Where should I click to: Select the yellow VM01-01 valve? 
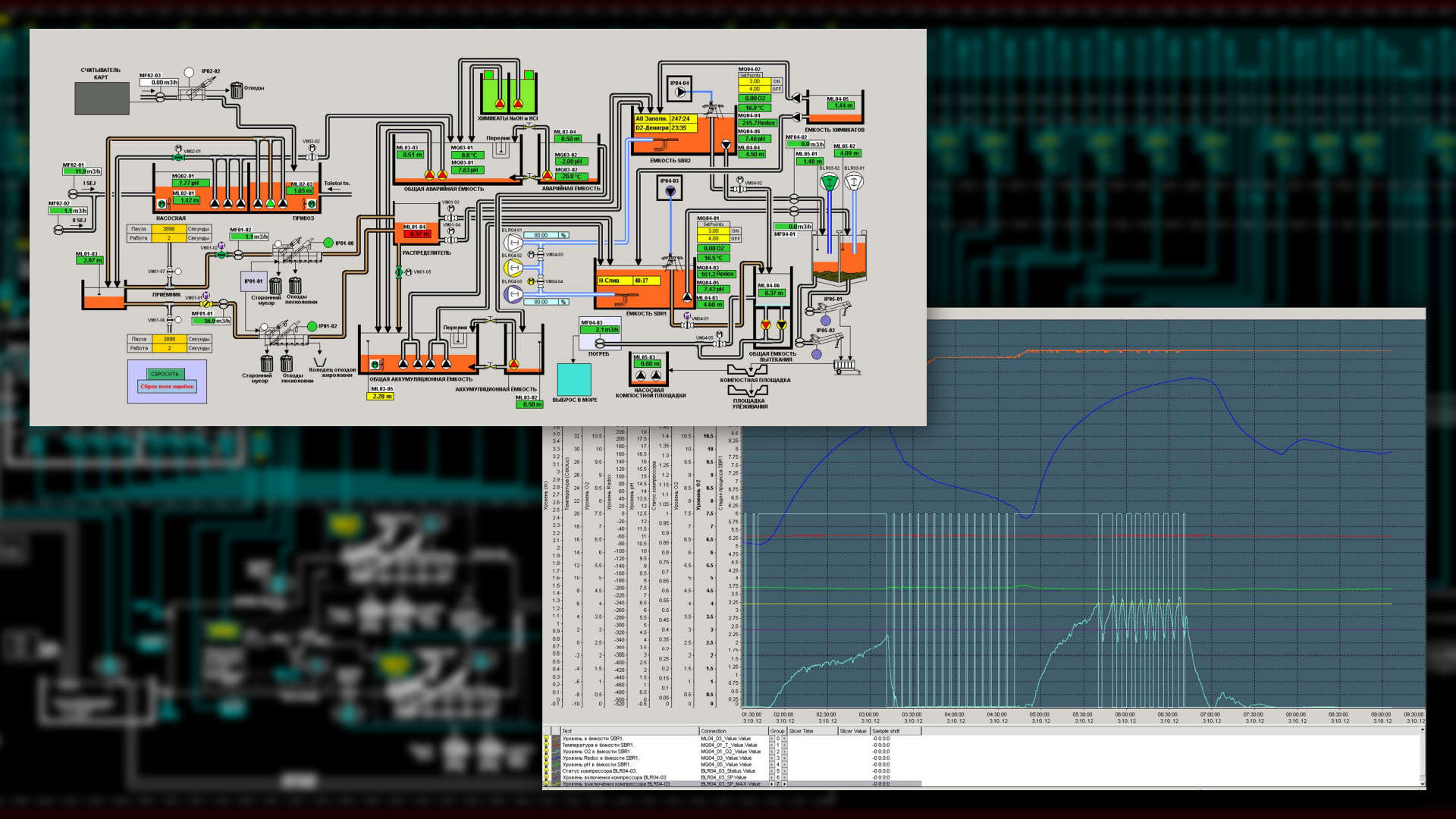coord(206,303)
